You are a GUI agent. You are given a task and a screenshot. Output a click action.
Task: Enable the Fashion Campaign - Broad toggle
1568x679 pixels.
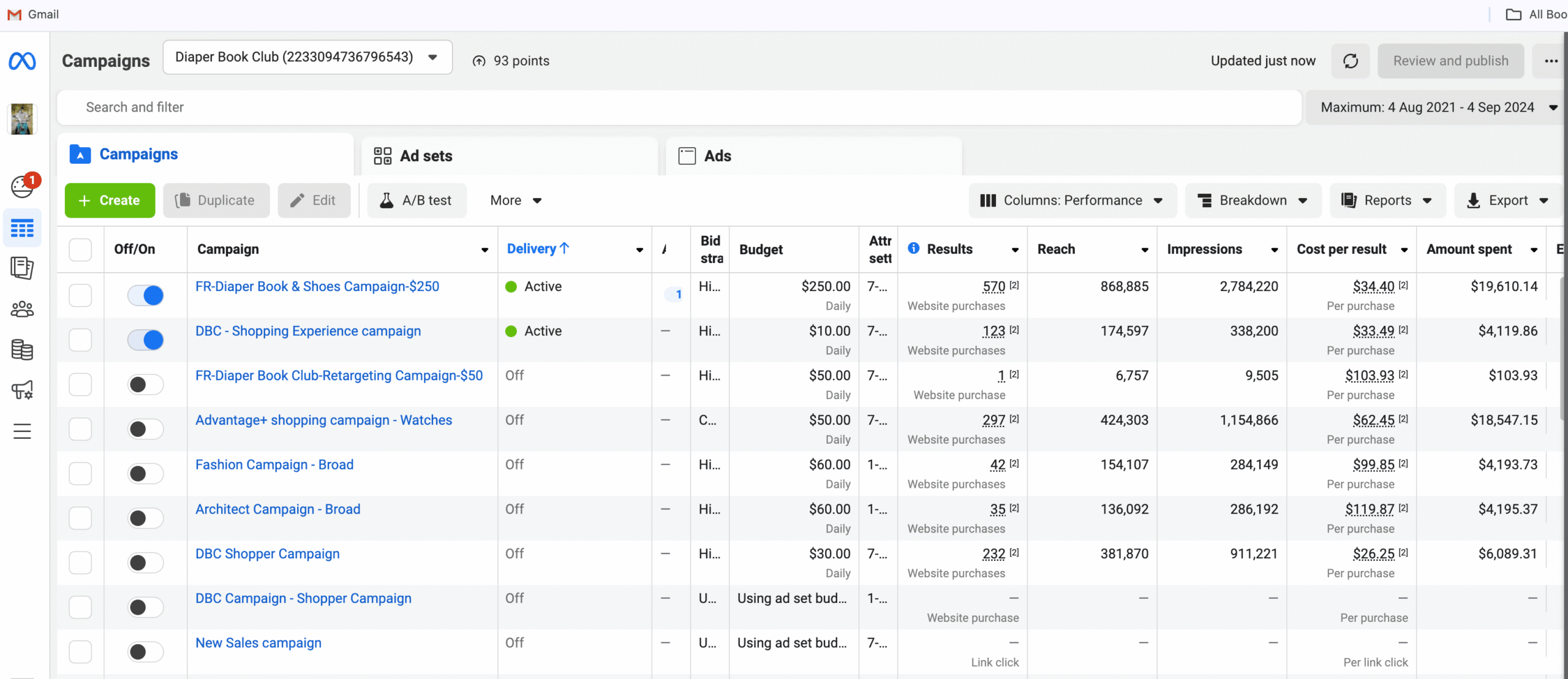[x=146, y=474]
